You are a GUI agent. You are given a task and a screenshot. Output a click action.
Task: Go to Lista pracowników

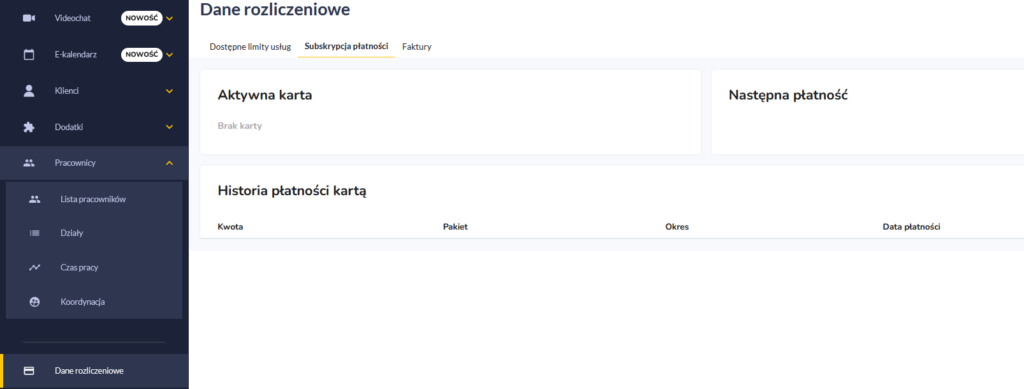tap(93, 200)
